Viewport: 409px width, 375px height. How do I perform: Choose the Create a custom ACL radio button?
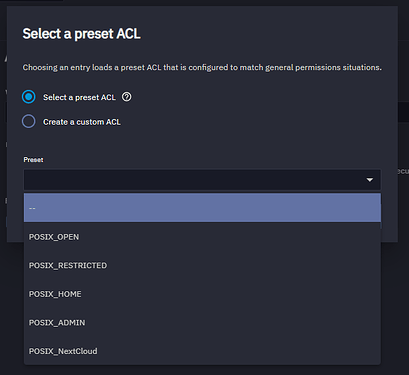point(29,121)
